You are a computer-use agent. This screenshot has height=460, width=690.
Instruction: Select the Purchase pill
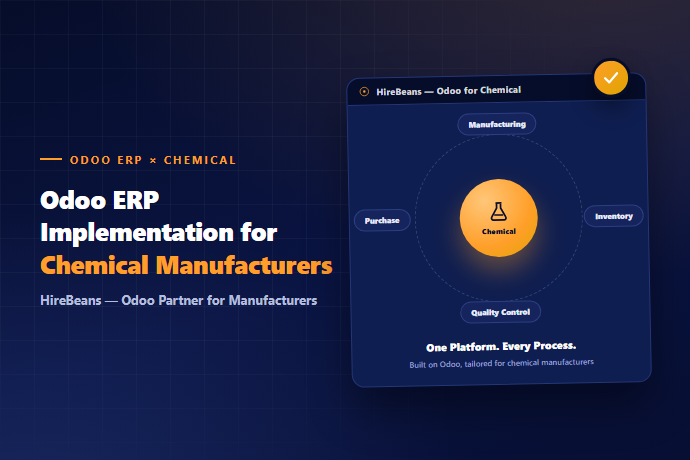coord(382,220)
